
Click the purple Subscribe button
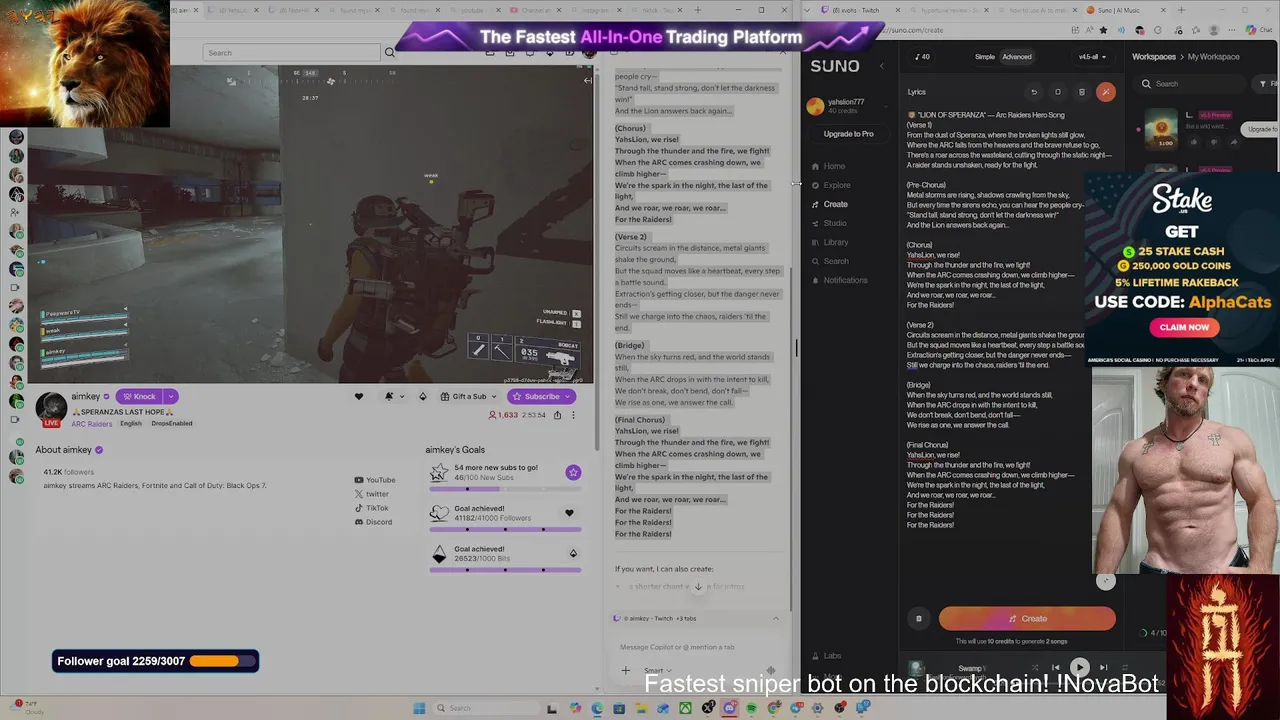[x=542, y=396]
